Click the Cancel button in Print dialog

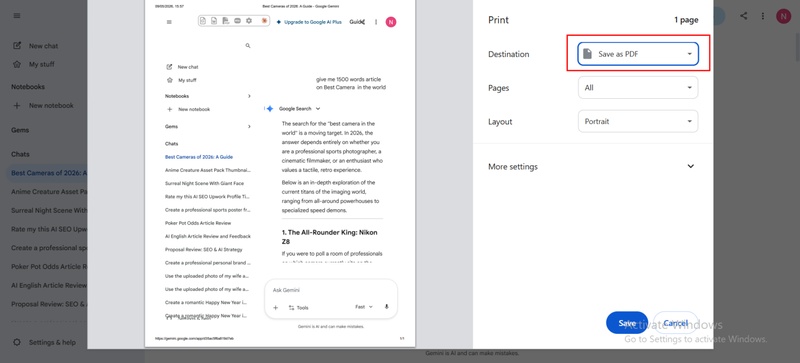pyautogui.click(x=676, y=323)
